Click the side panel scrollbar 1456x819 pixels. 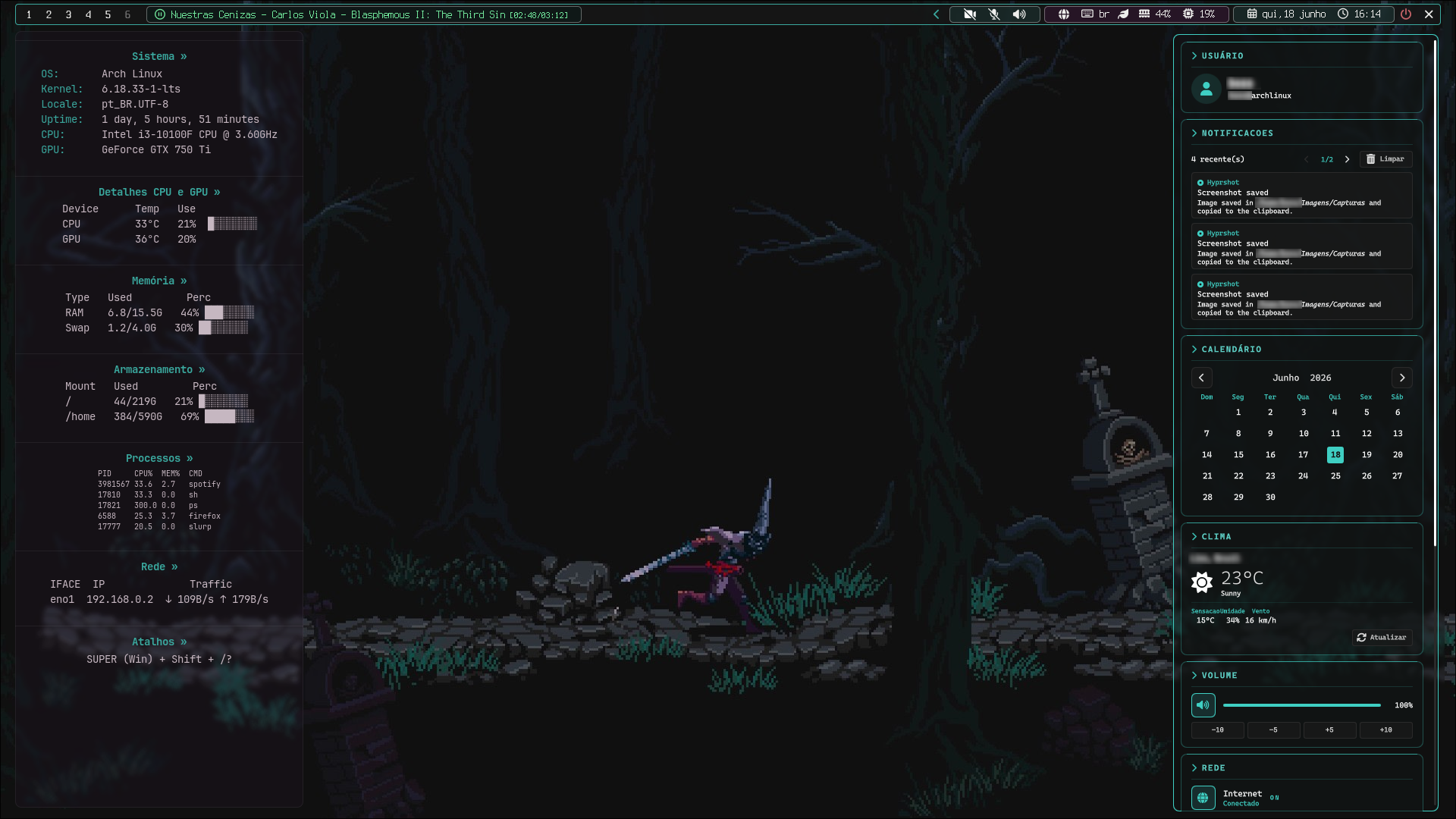[x=1435, y=293]
